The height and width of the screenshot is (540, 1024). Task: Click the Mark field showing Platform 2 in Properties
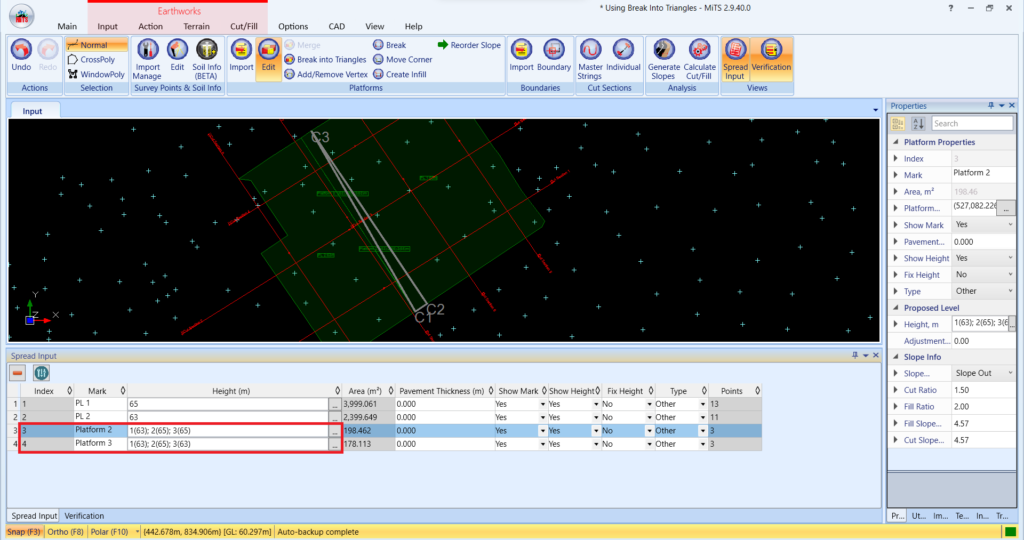click(983, 174)
